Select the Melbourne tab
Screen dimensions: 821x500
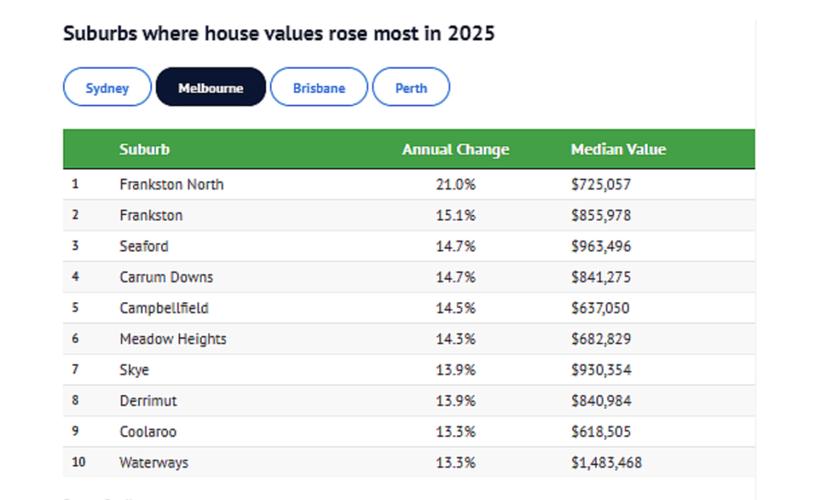click(210, 87)
